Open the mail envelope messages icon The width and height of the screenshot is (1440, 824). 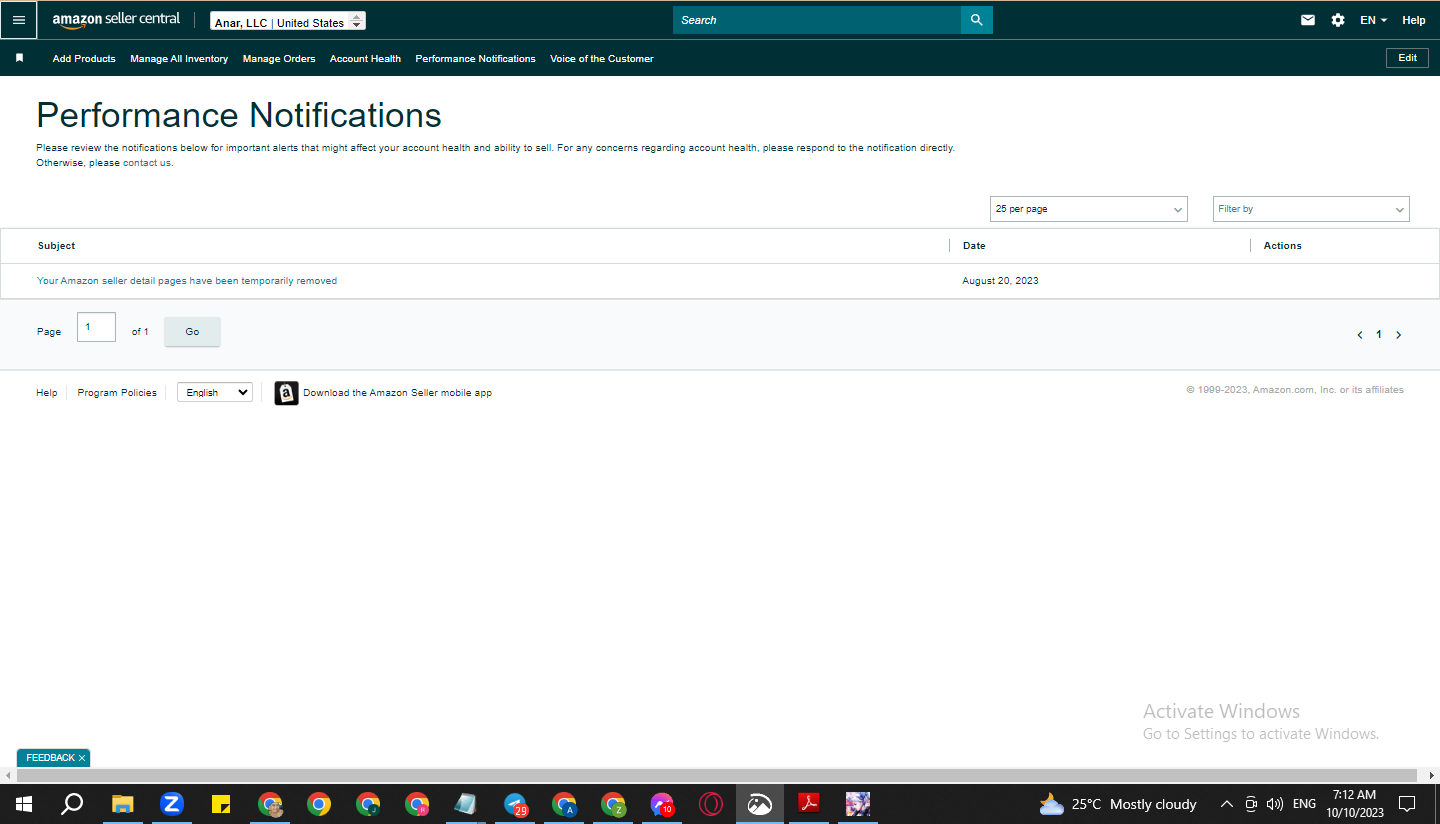tap(1308, 20)
